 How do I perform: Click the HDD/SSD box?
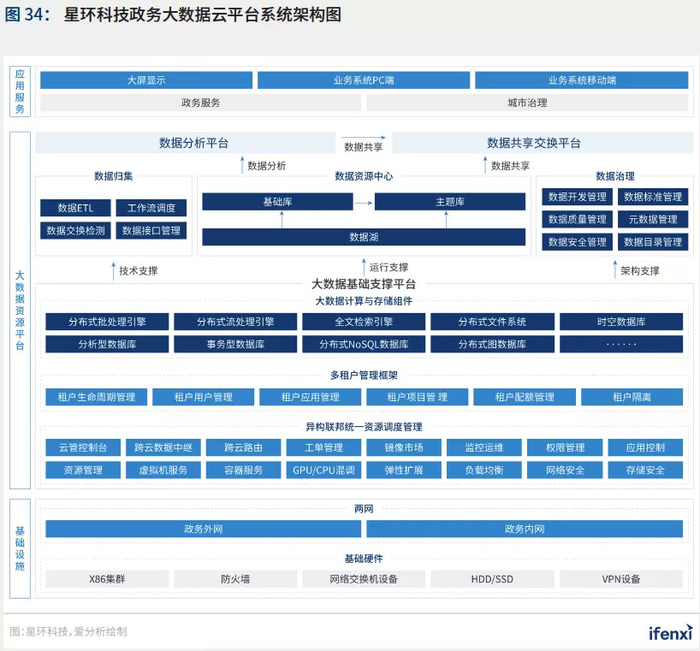(492, 579)
